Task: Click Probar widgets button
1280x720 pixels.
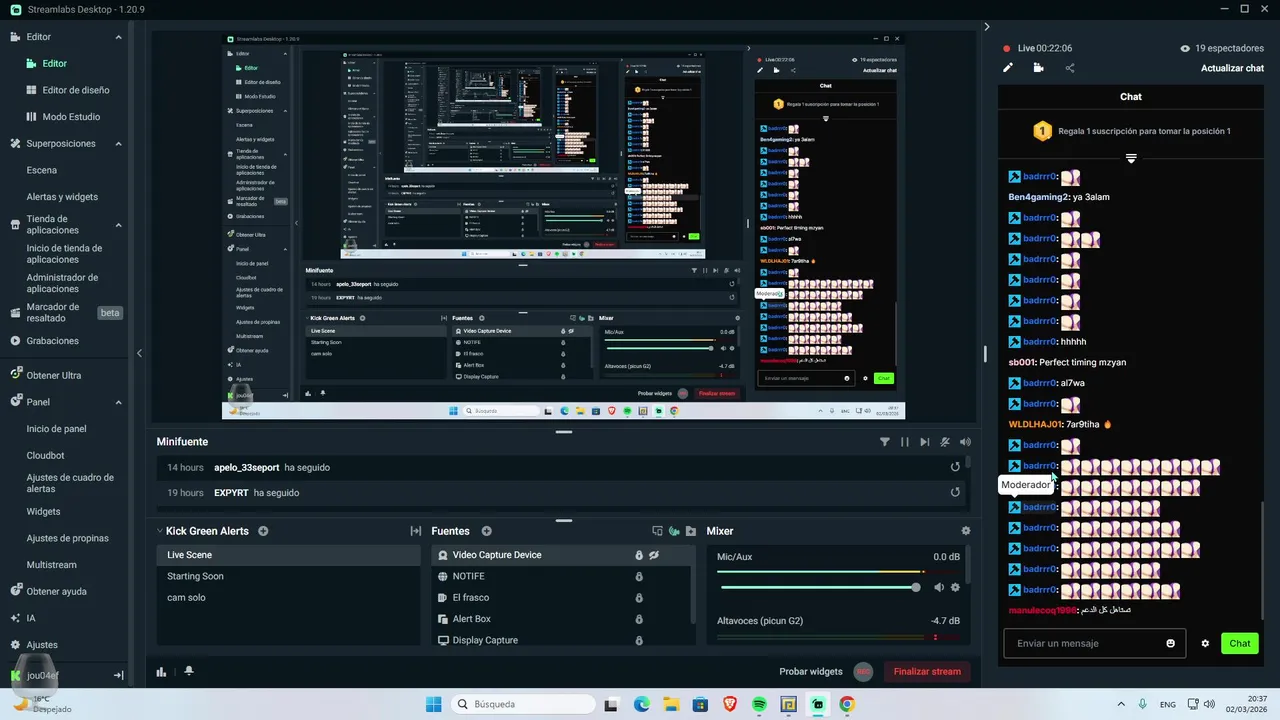Action: pos(811,672)
